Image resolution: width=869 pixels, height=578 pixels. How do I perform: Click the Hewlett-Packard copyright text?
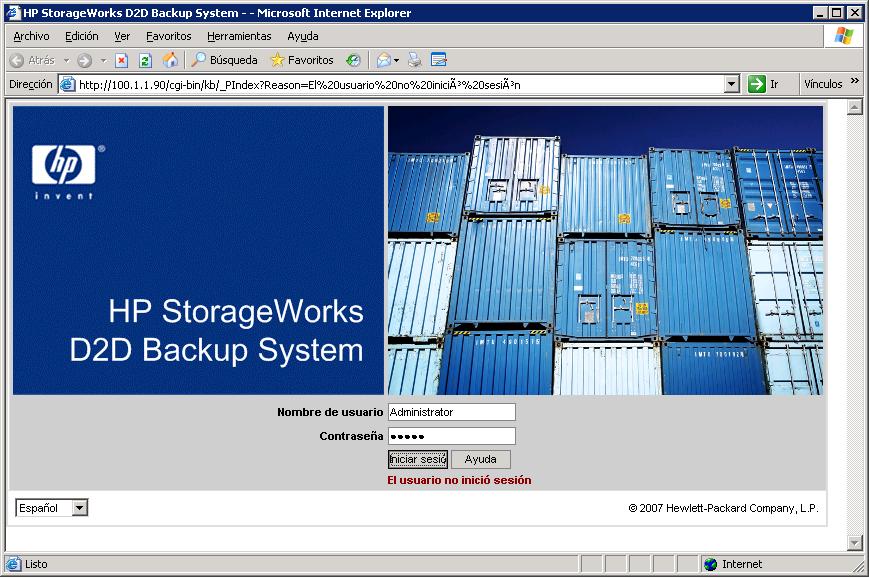723,508
